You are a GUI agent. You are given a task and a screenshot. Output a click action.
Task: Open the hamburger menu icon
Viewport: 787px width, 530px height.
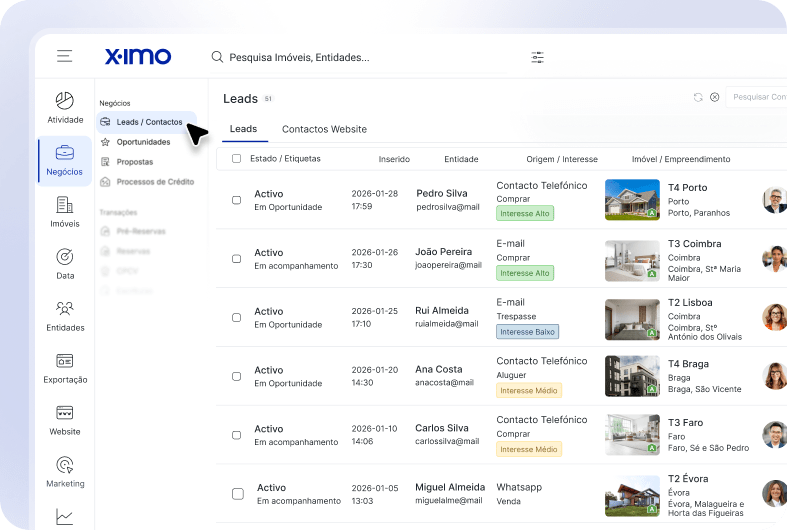tap(64, 56)
